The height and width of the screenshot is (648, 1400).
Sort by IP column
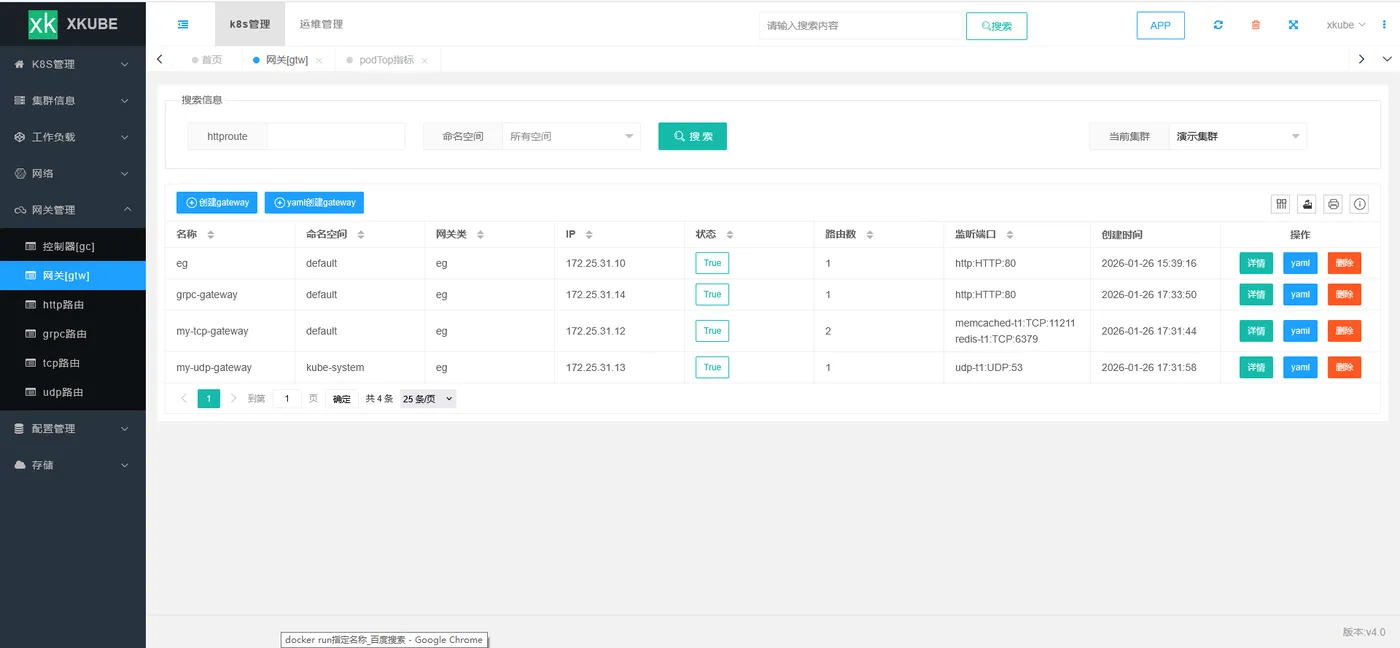tap(589, 235)
